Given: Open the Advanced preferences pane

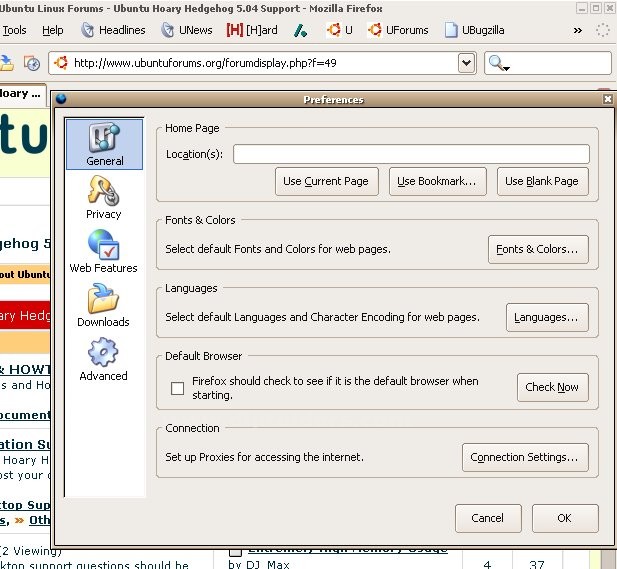Looking at the screenshot, I should tap(103, 359).
